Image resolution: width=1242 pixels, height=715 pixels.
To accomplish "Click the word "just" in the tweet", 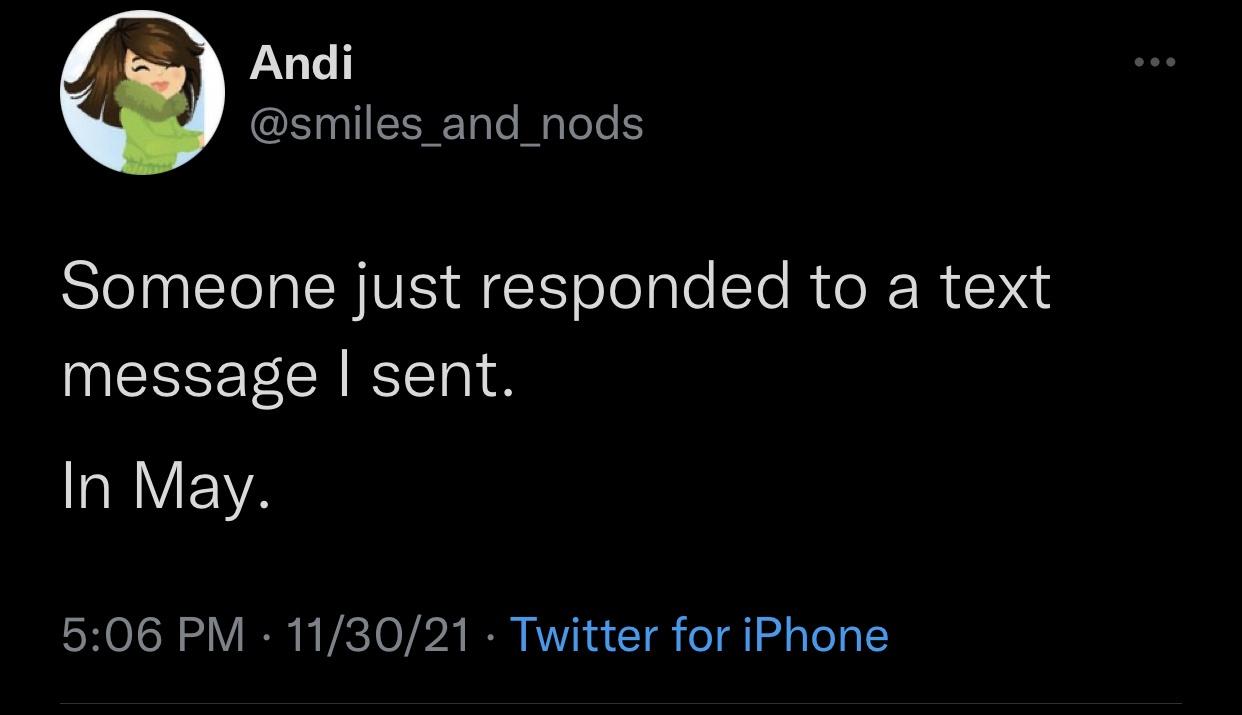I will pyautogui.click(x=407, y=287).
